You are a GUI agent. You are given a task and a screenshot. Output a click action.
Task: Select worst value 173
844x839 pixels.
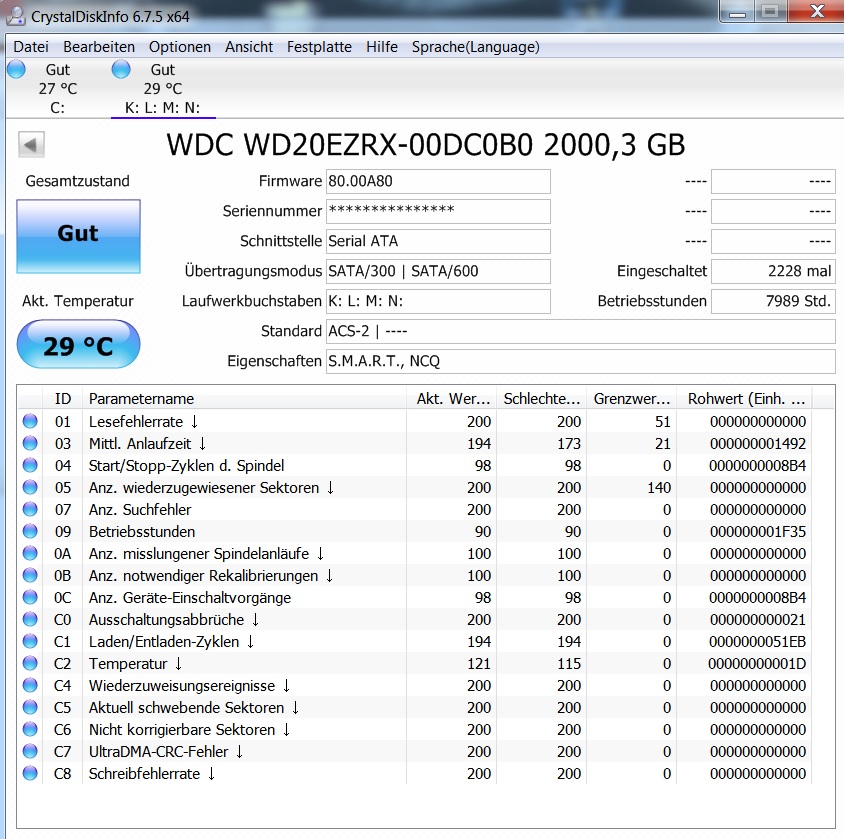tap(569, 443)
